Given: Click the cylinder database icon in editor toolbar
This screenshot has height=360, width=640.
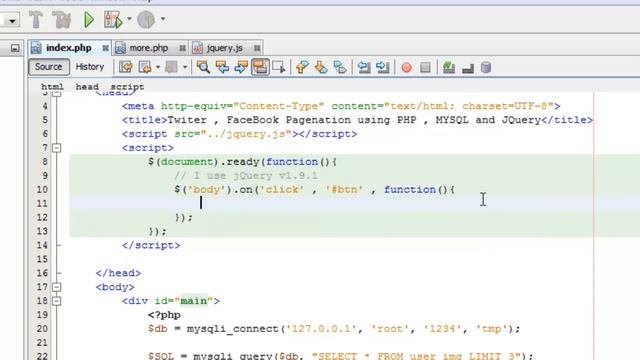Looking at the screenshot, I should click(x=486, y=67).
